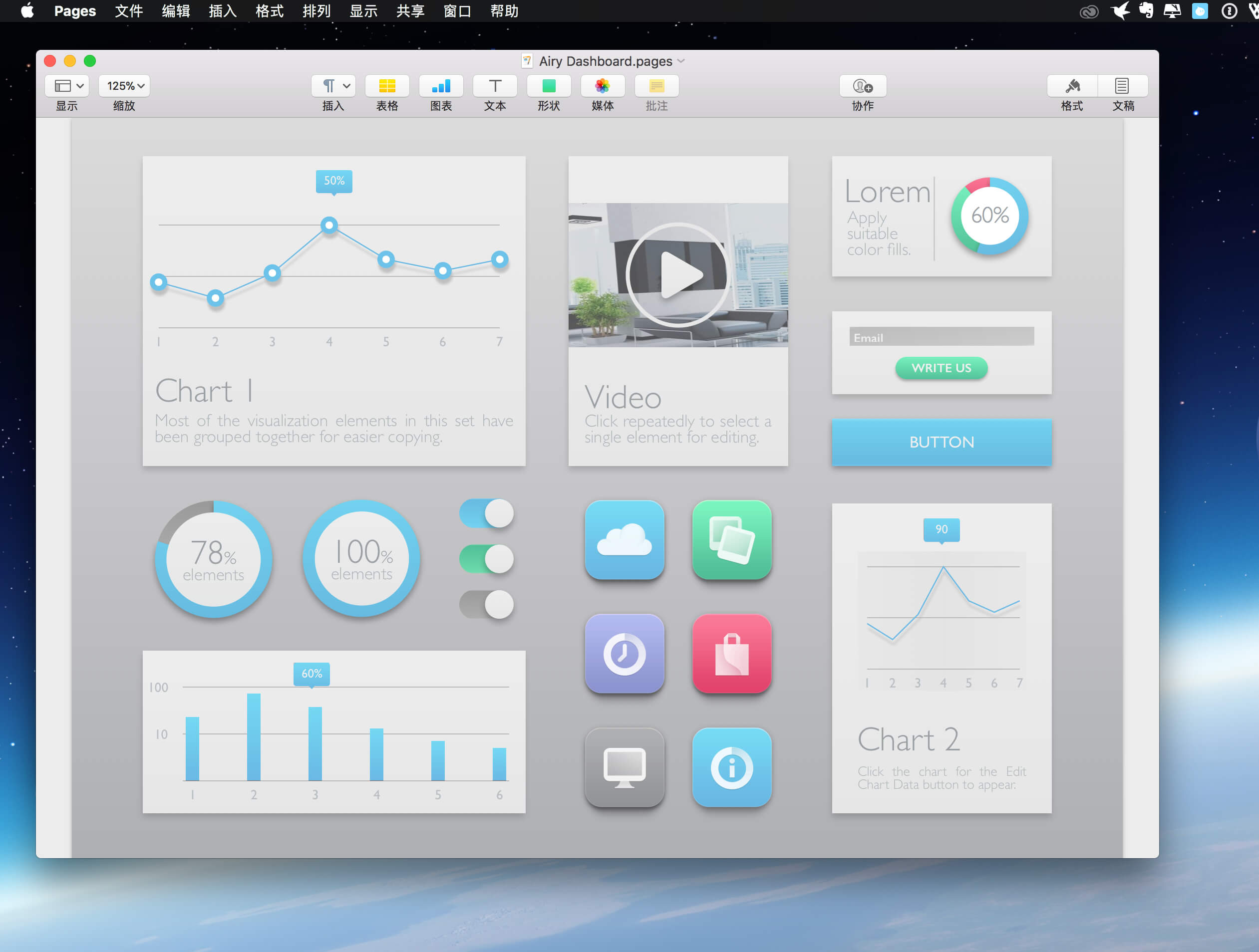
Task: Click the bird icon in menu bar
Action: tap(1121, 11)
